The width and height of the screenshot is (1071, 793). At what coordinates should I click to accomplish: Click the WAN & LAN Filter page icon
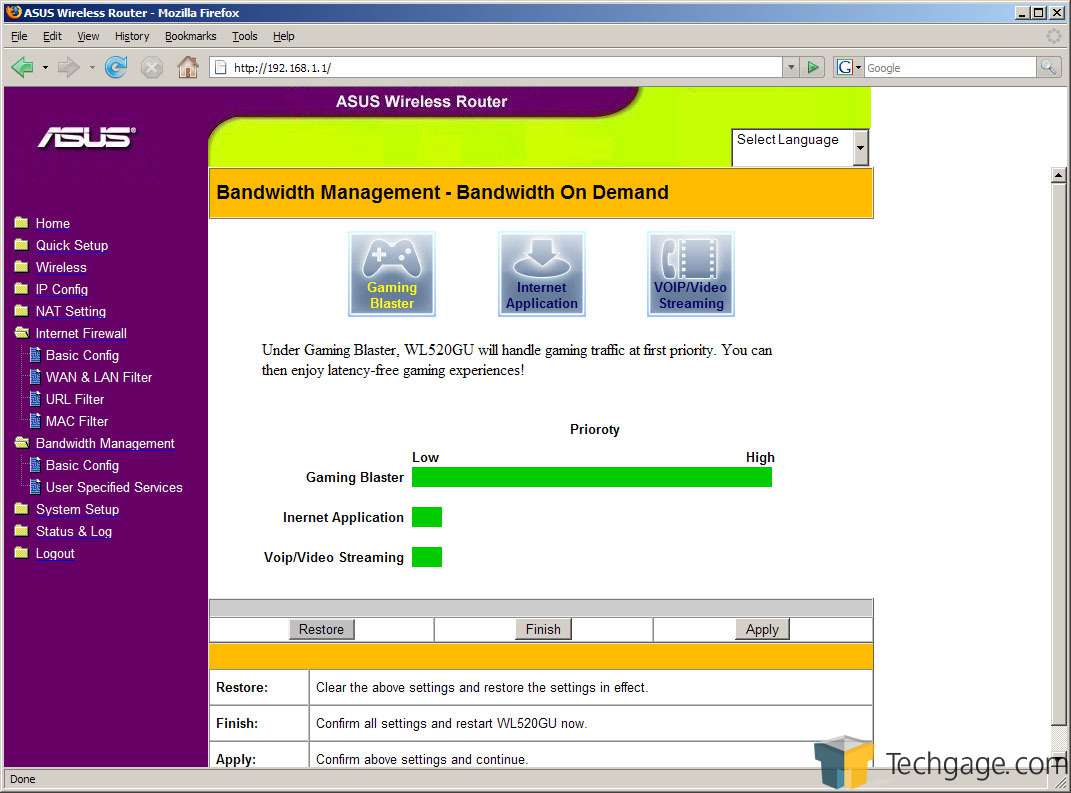[35, 376]
